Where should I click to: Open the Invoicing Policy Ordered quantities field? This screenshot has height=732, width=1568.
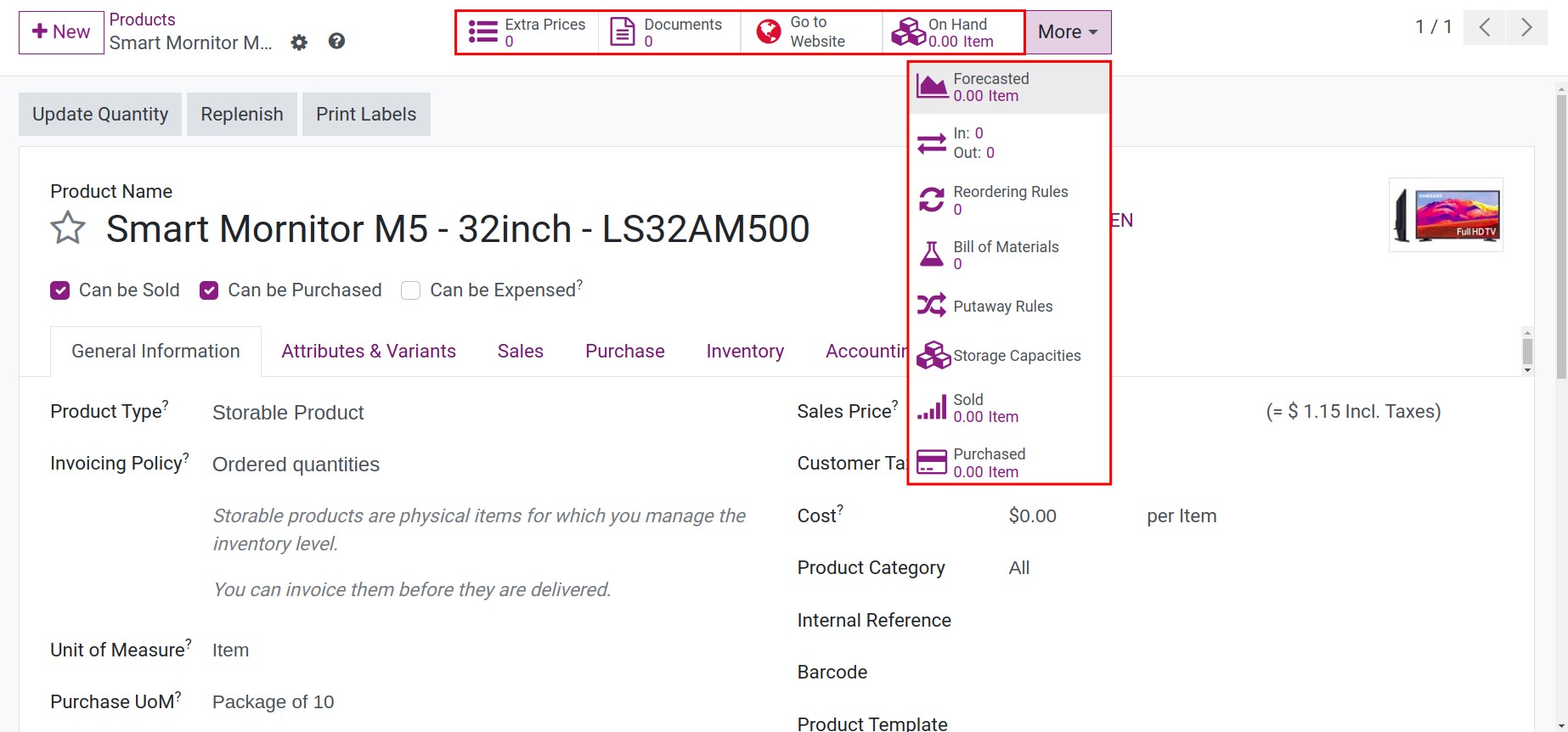tap(296, 465)
